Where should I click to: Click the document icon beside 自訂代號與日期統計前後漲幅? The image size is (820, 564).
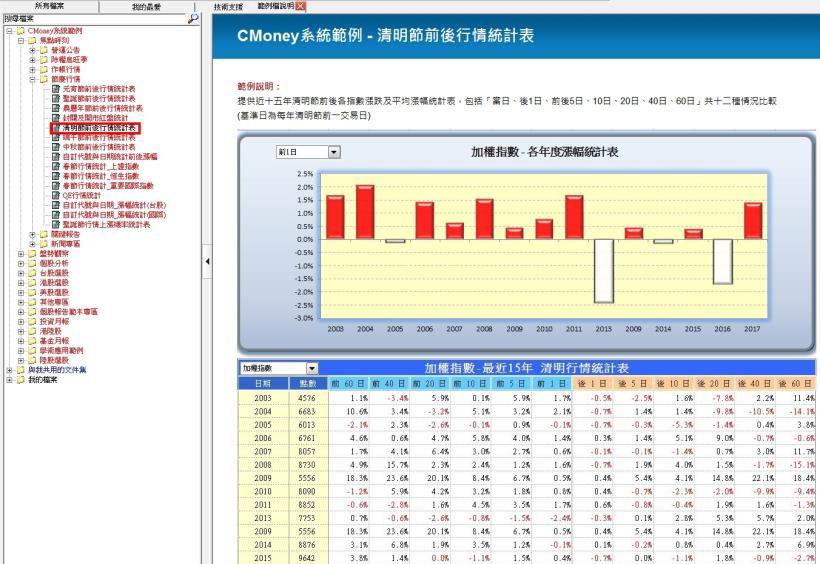tap(56, 156)
